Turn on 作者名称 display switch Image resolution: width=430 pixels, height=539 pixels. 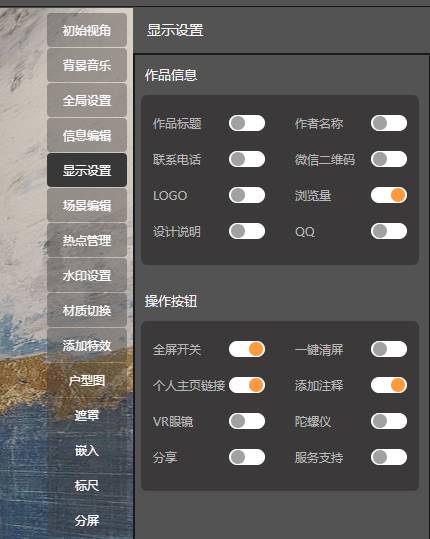click(389, 123)
